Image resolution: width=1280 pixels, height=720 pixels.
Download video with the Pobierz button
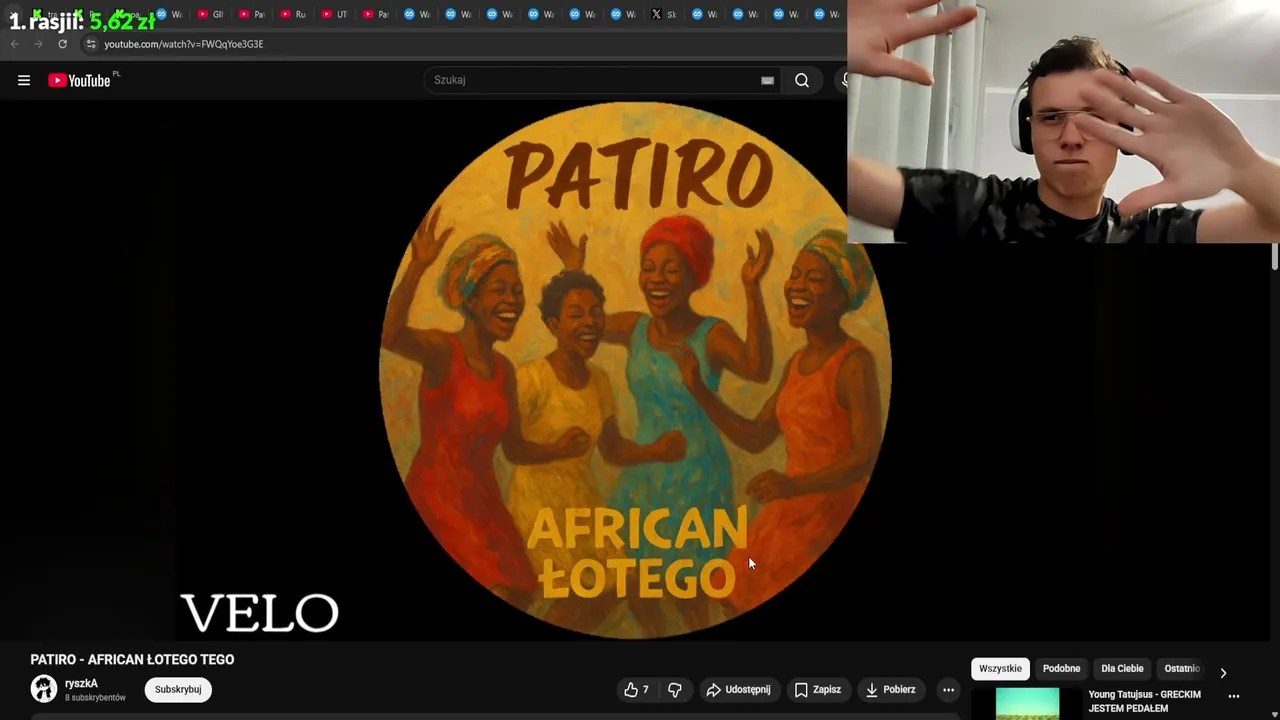click(x=890, y=689)
